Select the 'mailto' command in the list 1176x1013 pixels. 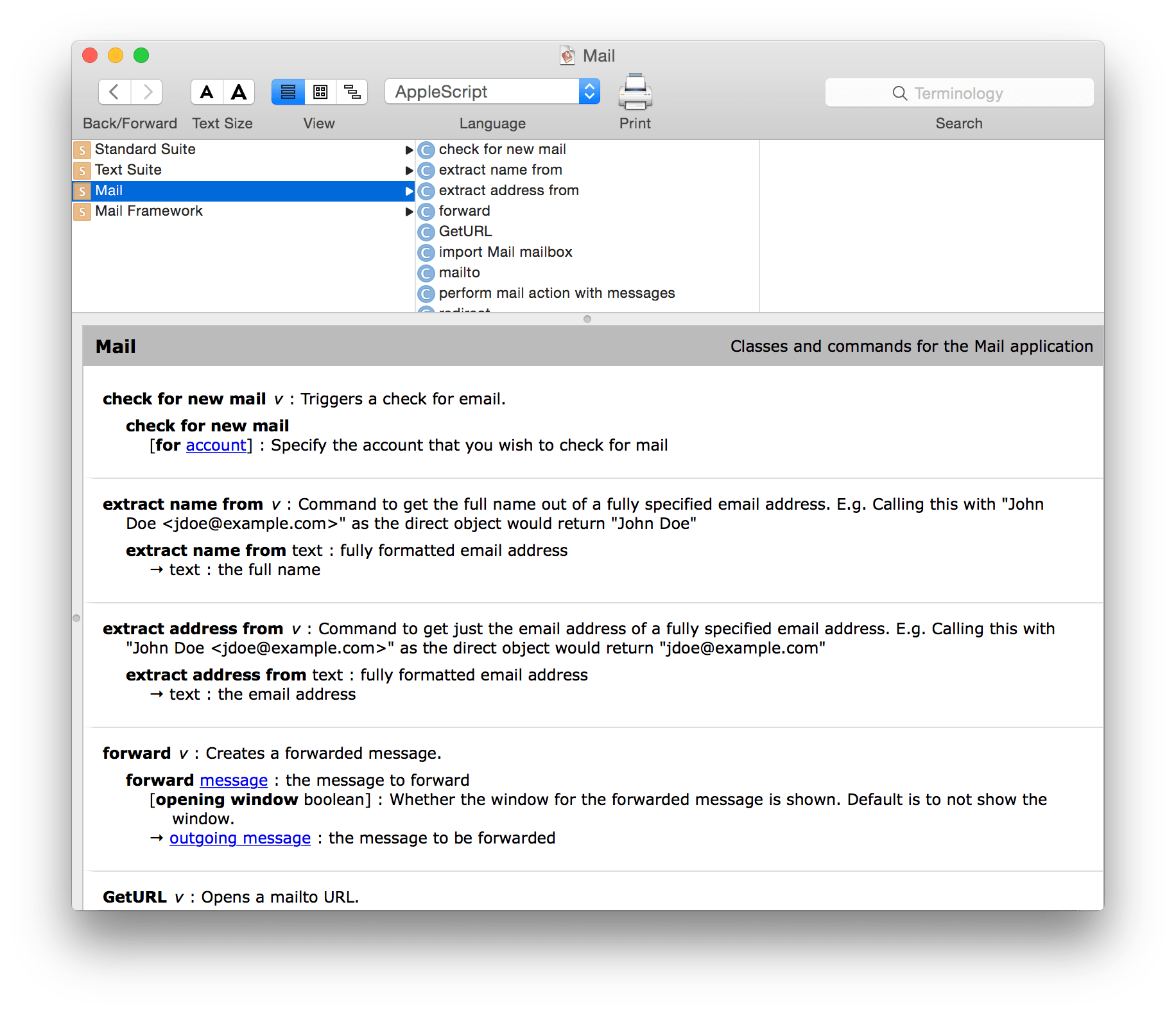[587, 273]
